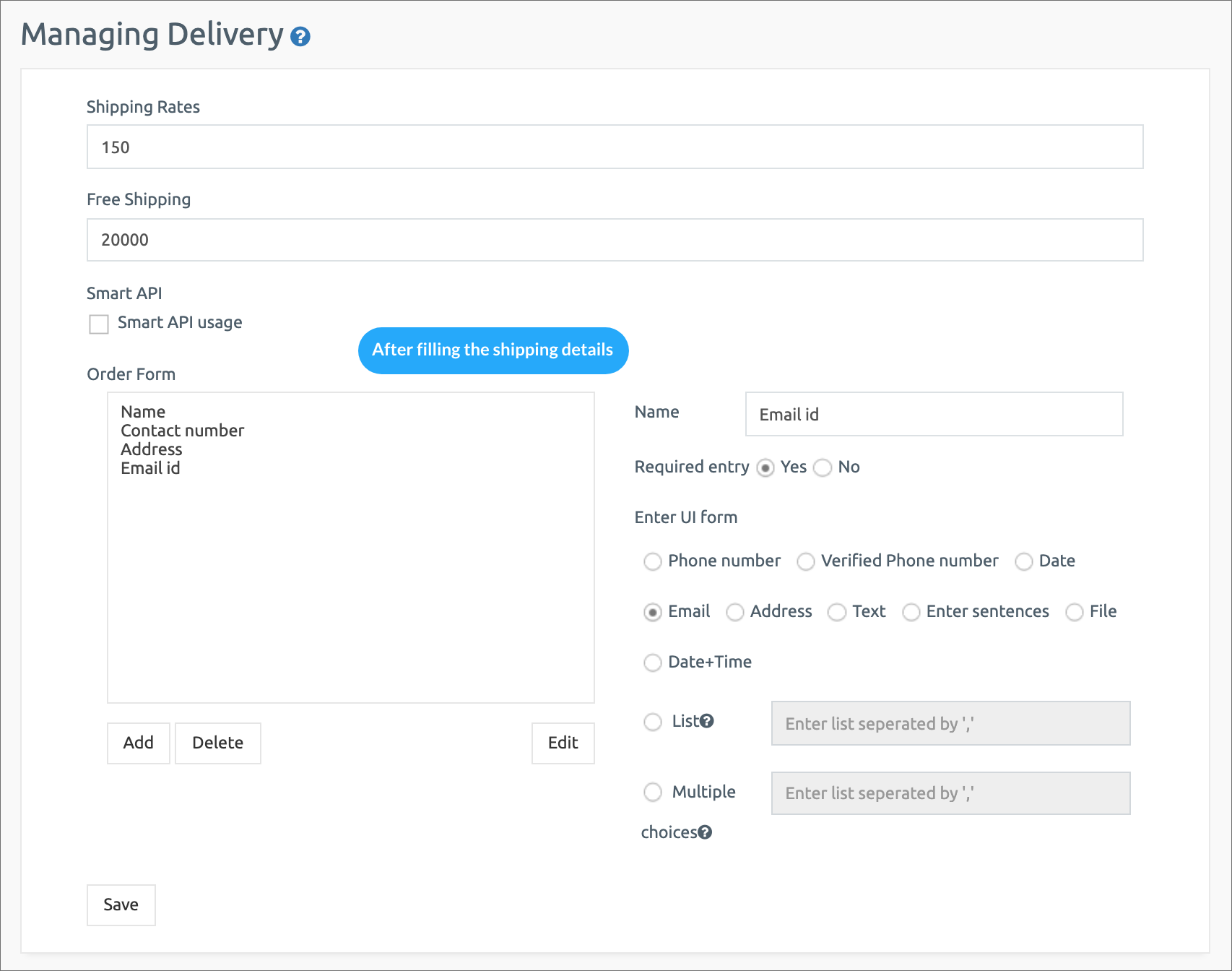Click the help icon next to Multiple choices

click(x=705, y=832)
